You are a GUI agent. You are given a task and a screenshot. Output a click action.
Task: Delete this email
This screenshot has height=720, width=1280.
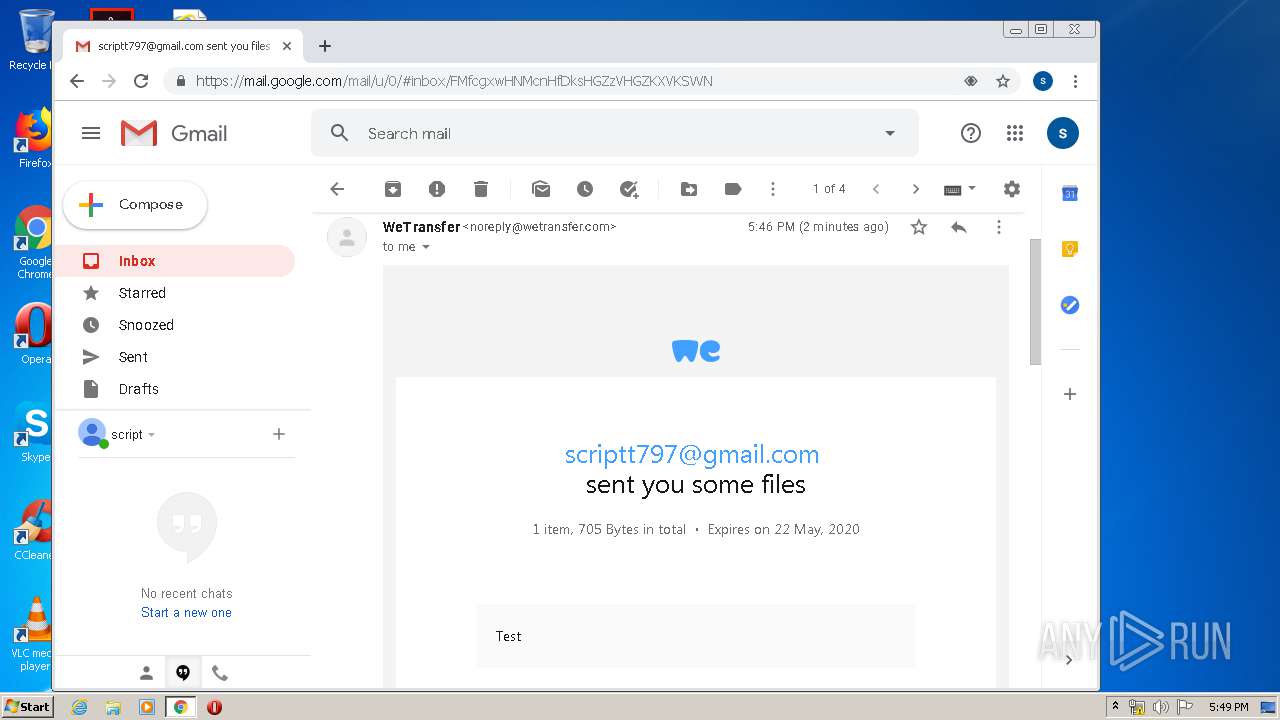pyautogui.click(x=481, y=189)
